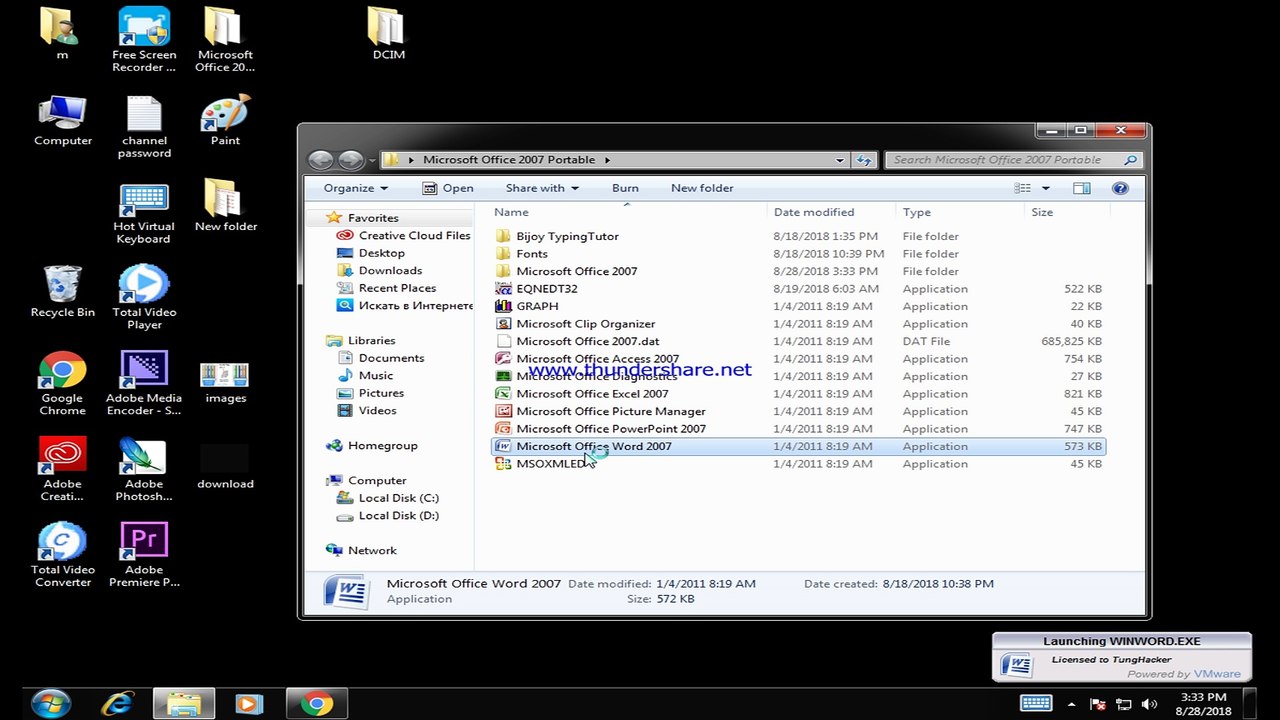Select the Adobe Premiere Pro desktop shortcut

pos(144,543)
